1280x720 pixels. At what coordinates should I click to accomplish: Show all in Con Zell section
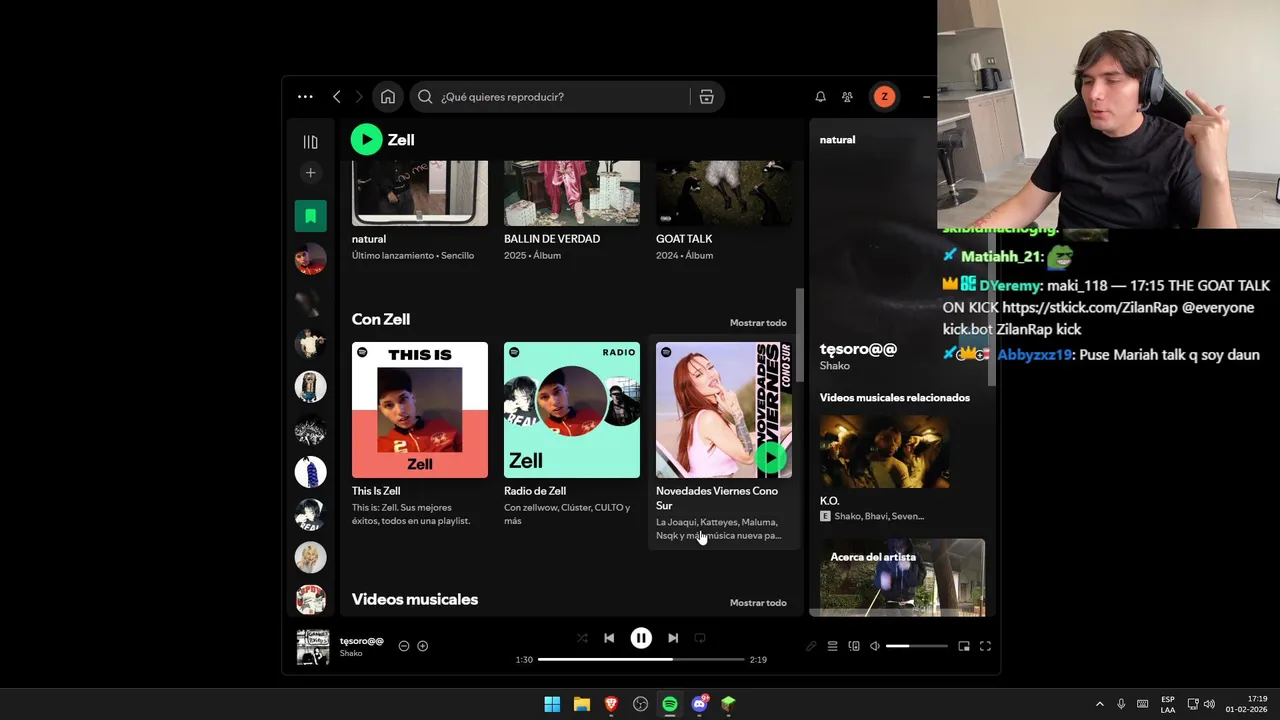758,323
